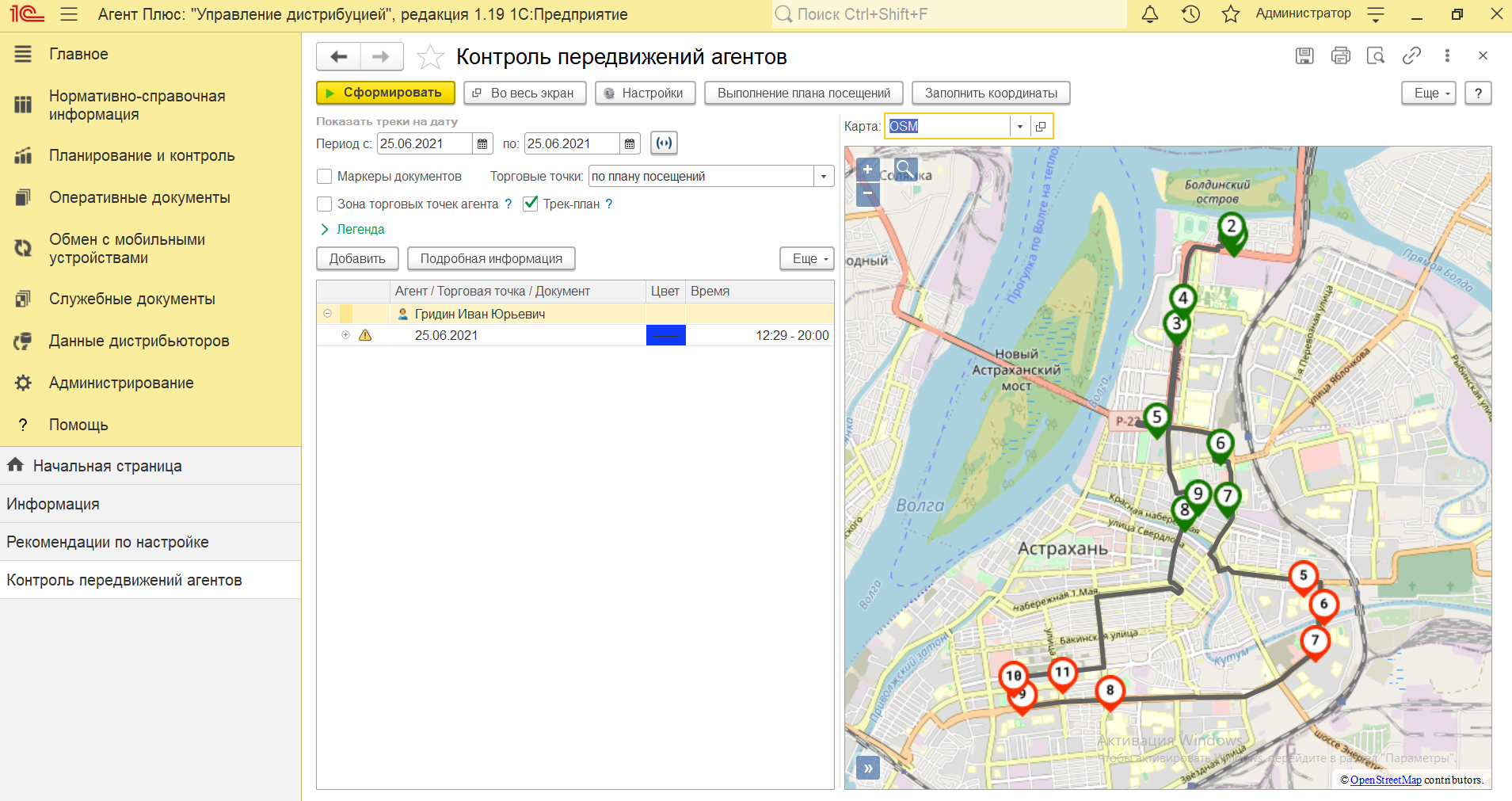Image resolution: width=1512 pixels, height=801 pixels.
Task: Expand map panel with double arrow button
Action: [868, 768]
